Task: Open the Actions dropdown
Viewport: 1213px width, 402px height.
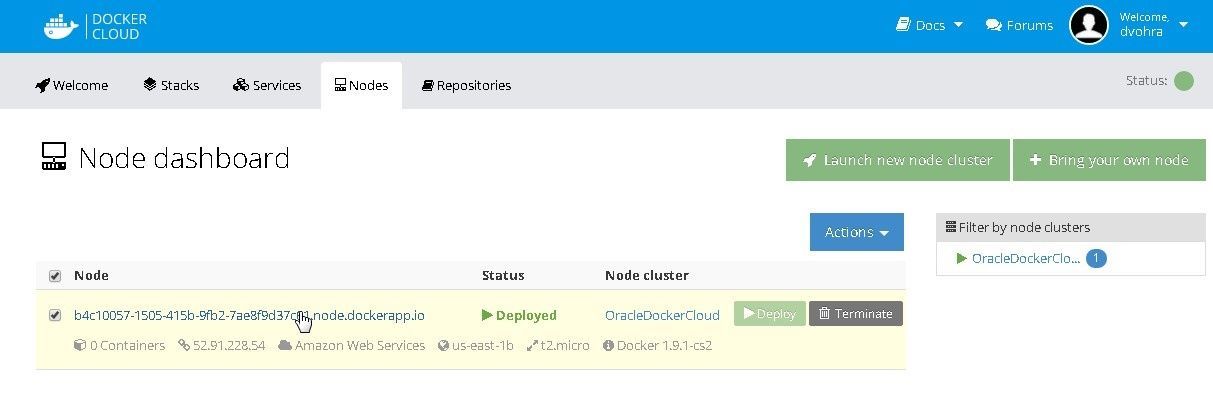Action: [x=857, y=232]
